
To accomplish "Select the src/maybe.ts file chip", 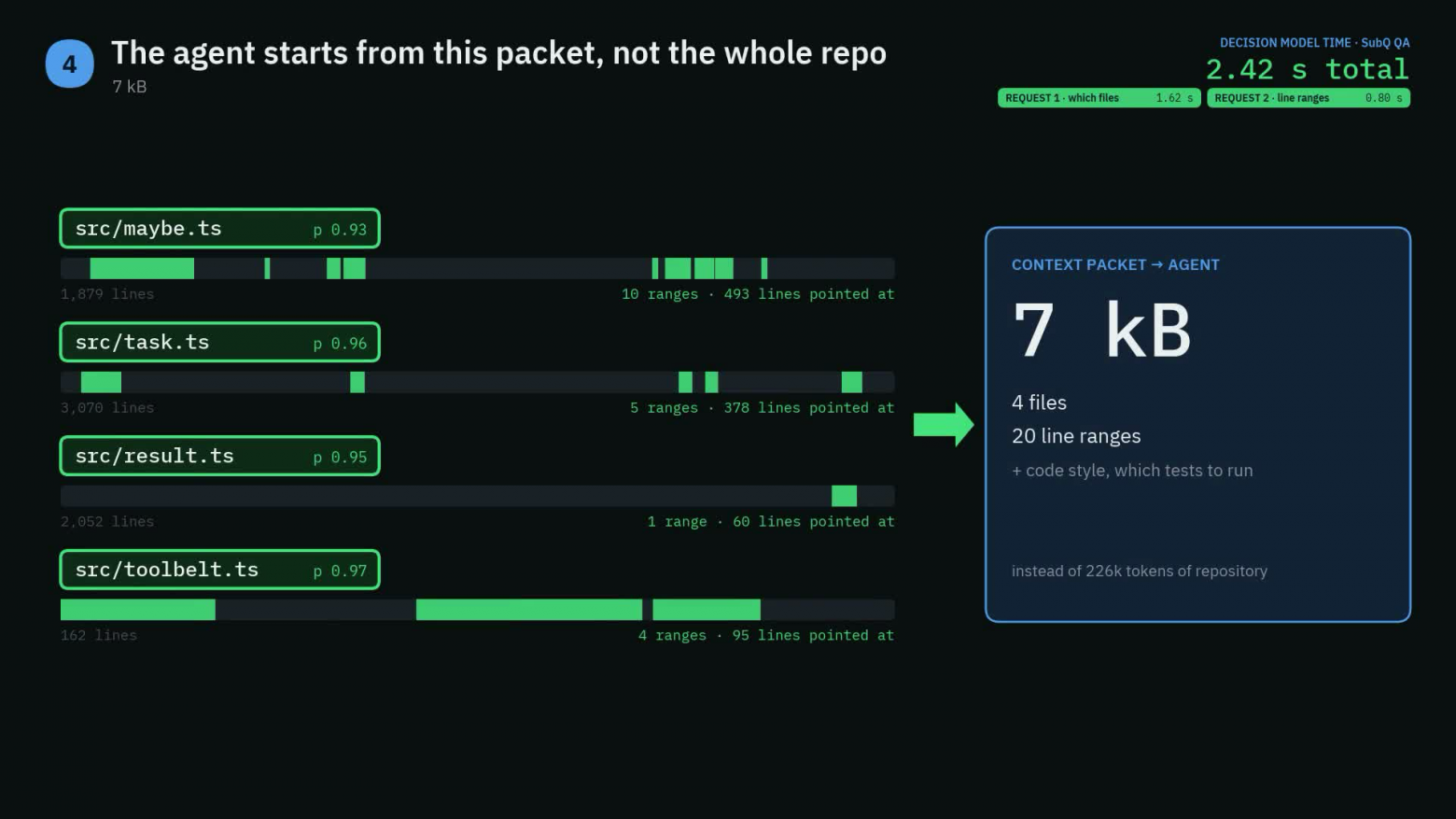I will 219,229.
